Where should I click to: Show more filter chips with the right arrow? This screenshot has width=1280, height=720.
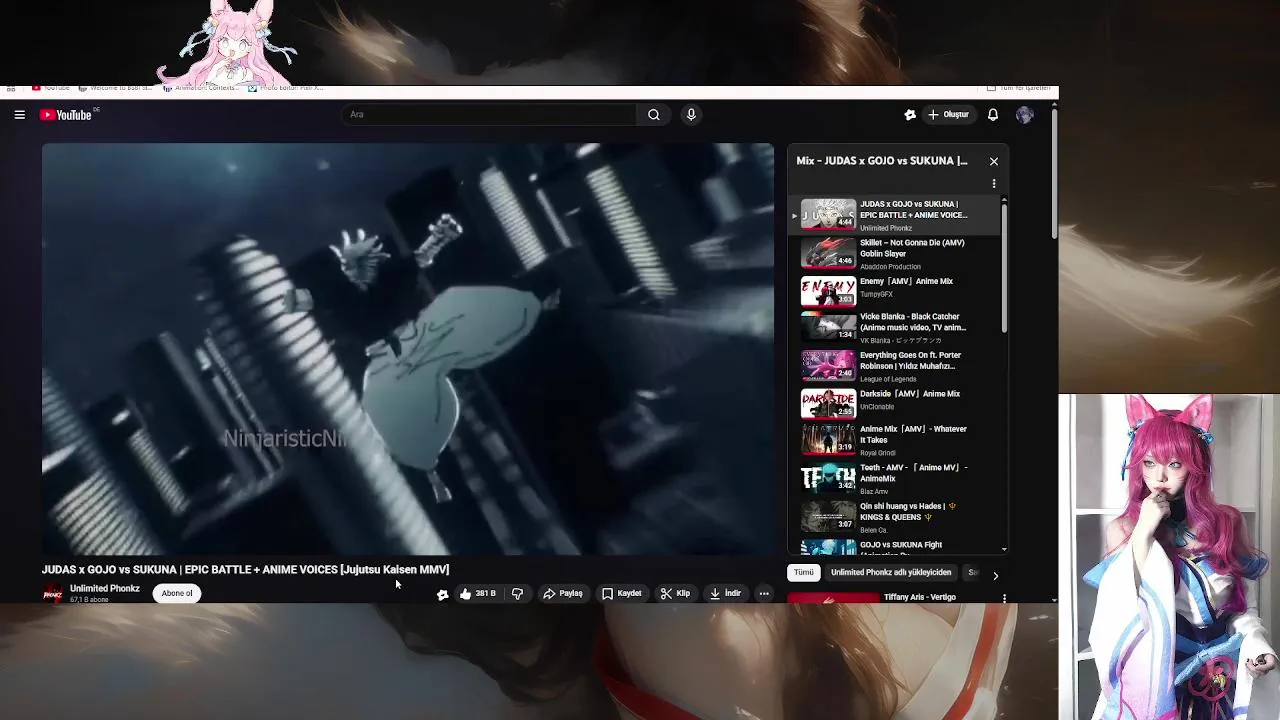coord(995,576)
